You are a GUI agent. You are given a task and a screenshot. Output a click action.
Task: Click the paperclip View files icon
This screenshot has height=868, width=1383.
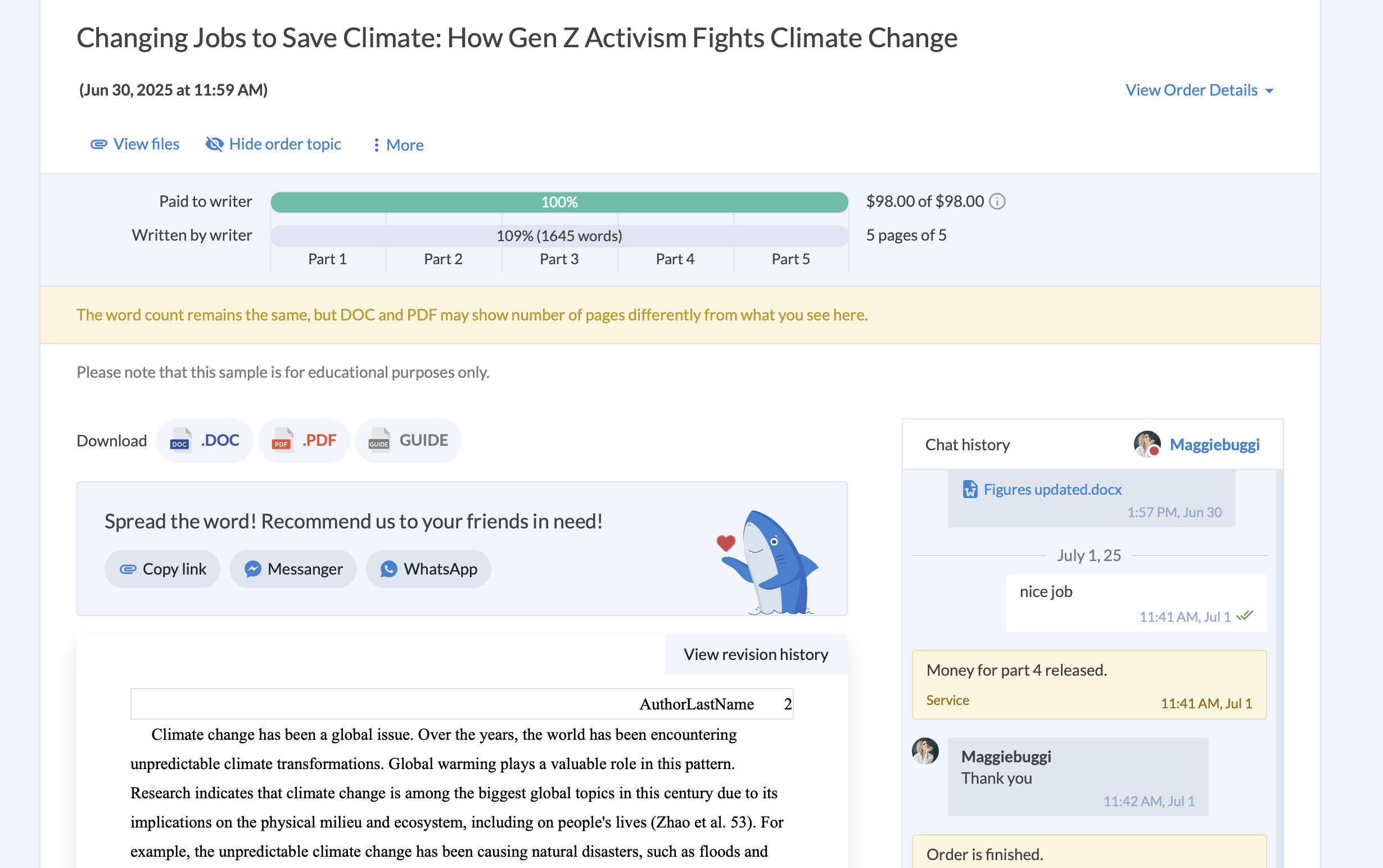[x=99, y=144]
